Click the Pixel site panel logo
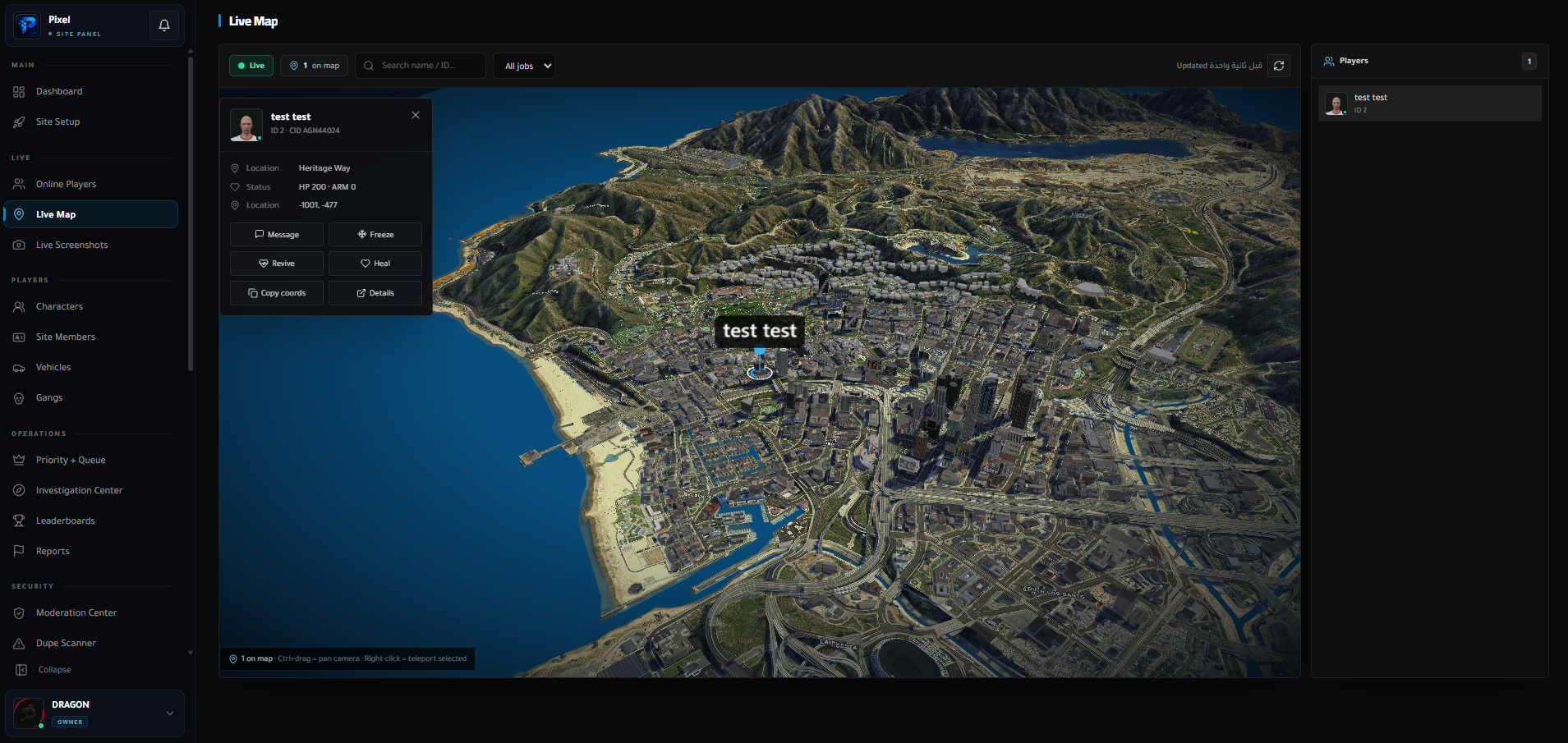The image size is (1568, 743). point(27,25)
